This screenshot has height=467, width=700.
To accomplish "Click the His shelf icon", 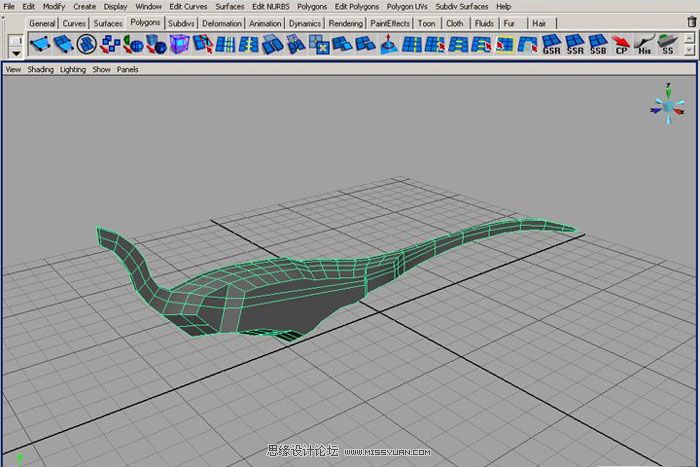I will [644, 44].
